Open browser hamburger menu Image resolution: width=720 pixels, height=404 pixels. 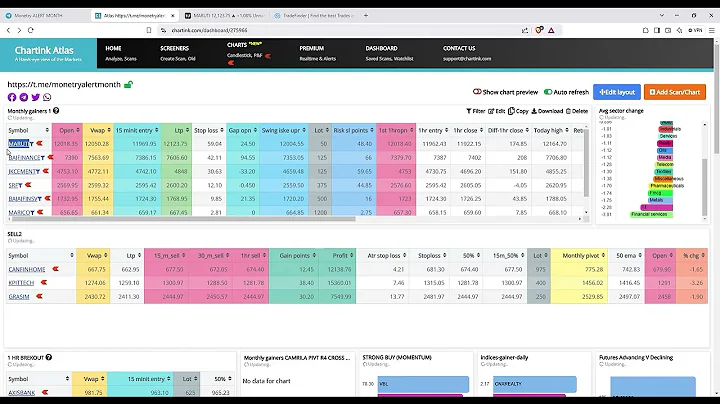[712, 30]
